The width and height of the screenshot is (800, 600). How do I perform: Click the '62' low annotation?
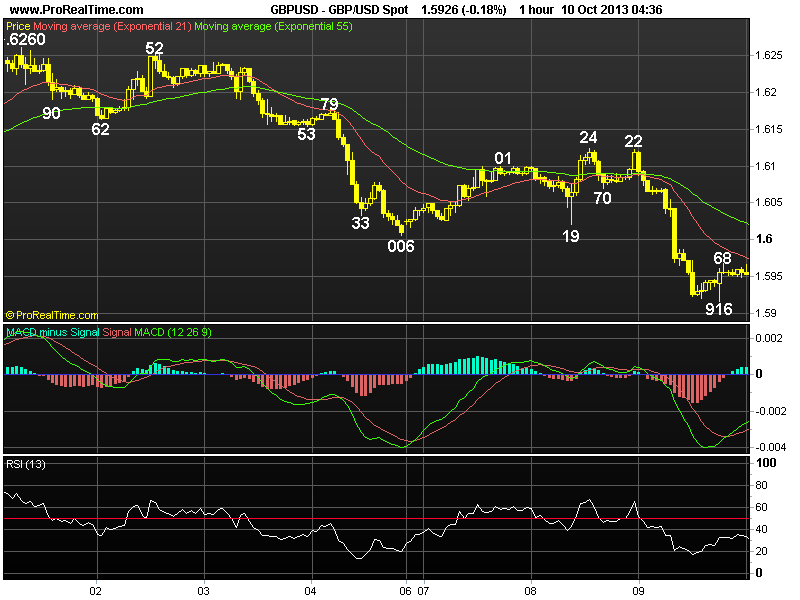(101, 129)
